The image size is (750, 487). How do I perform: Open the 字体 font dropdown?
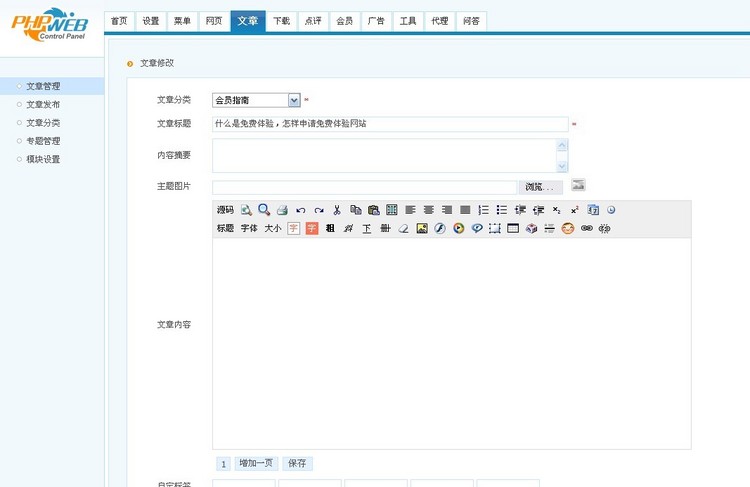[x=249, y=228]
